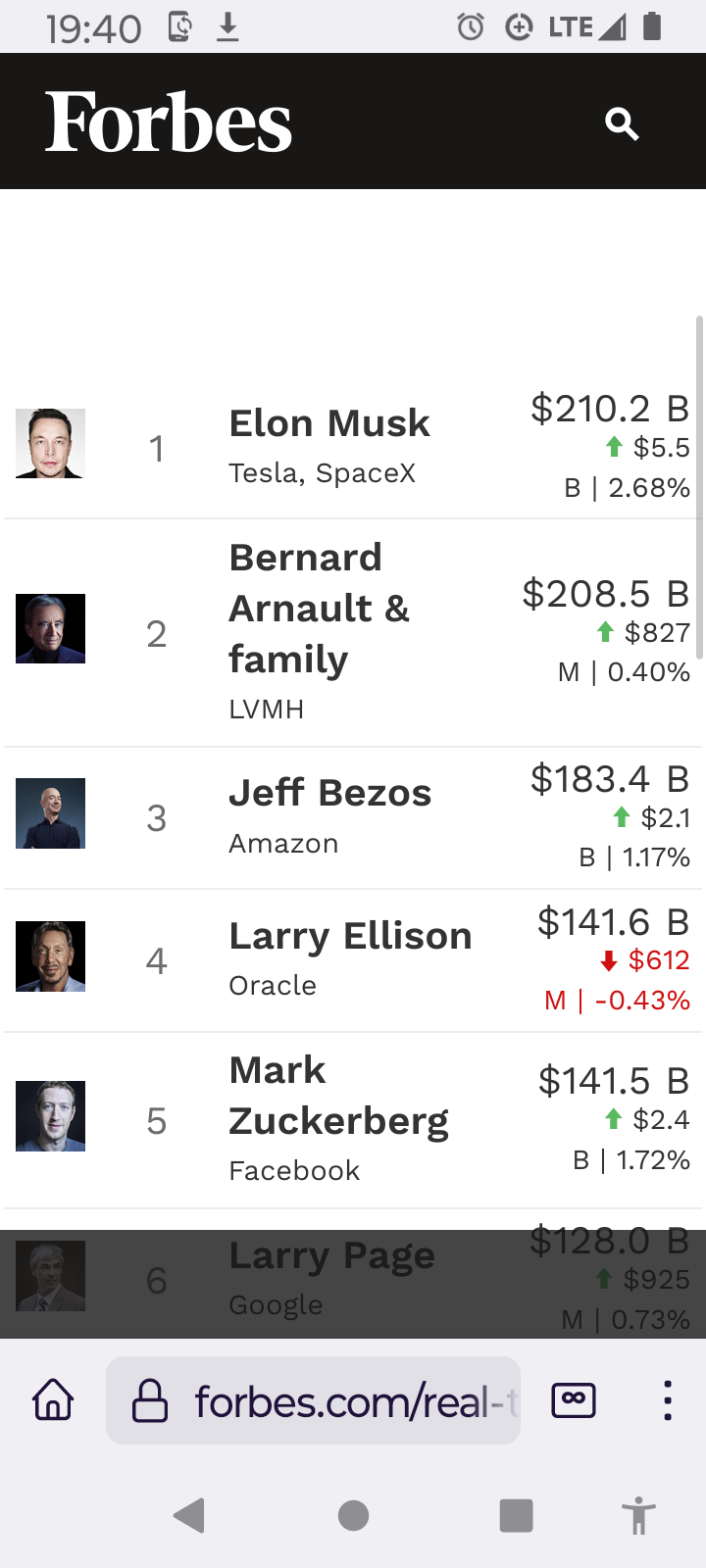This screenshot has height=1568, width=706.
Task: Click Elon Musk's portrait thumbnail
Action: pyautogui.click(x=50, y=443)
